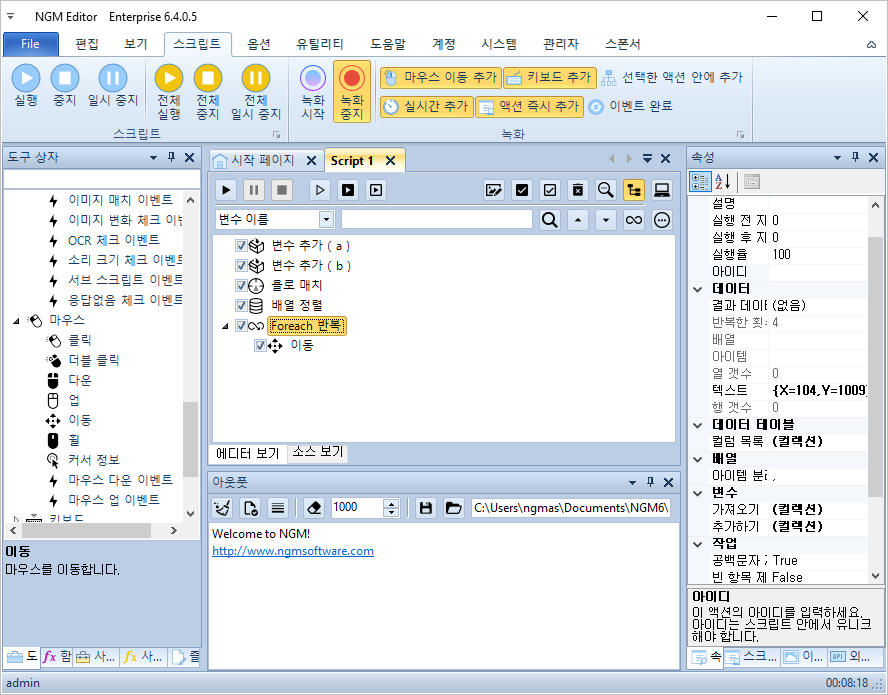Click the outlined uncheck icon

point(549,190)
